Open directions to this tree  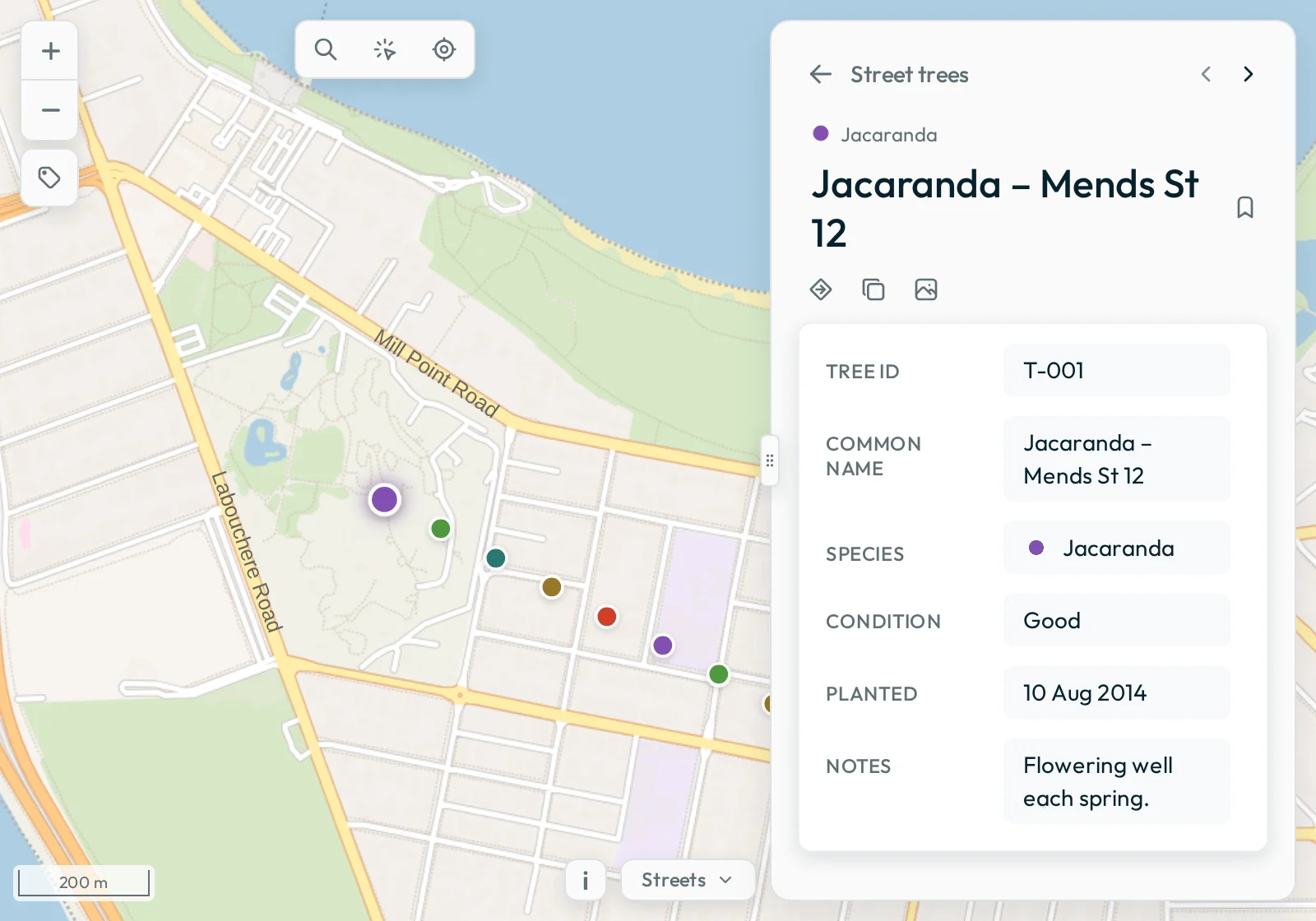click(821, 289)
